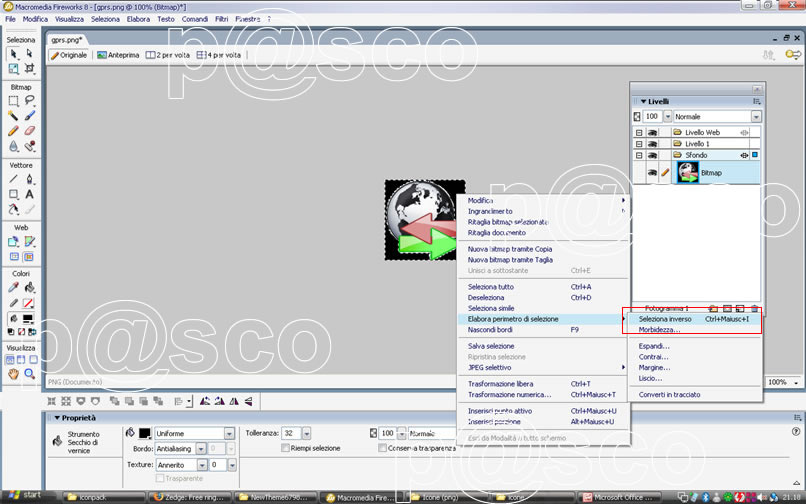Select the Paint Bucket tool

(x=29, y=287)
